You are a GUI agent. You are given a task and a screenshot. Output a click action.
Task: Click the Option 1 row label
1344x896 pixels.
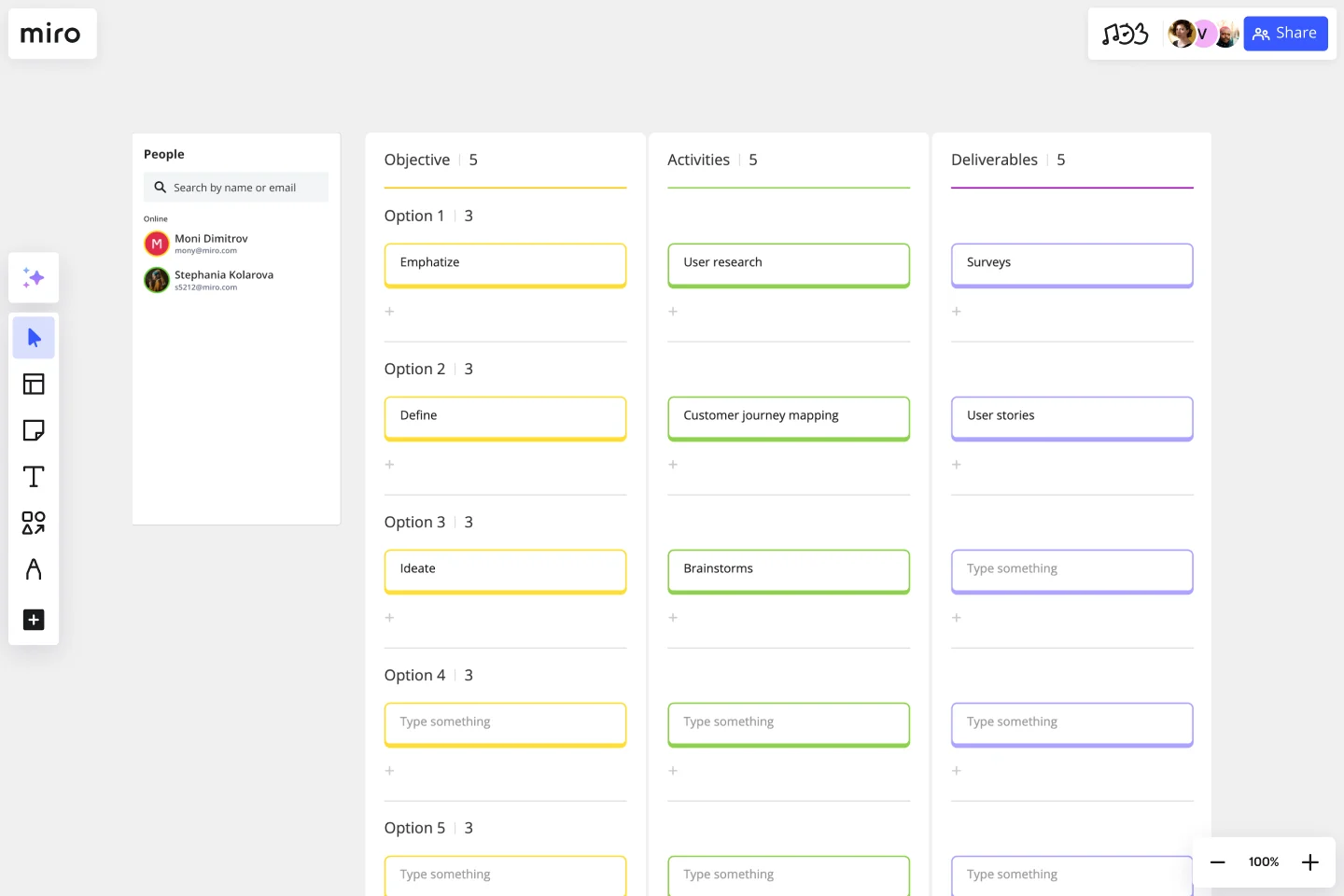pyautogui.click(x=414, y=216)
